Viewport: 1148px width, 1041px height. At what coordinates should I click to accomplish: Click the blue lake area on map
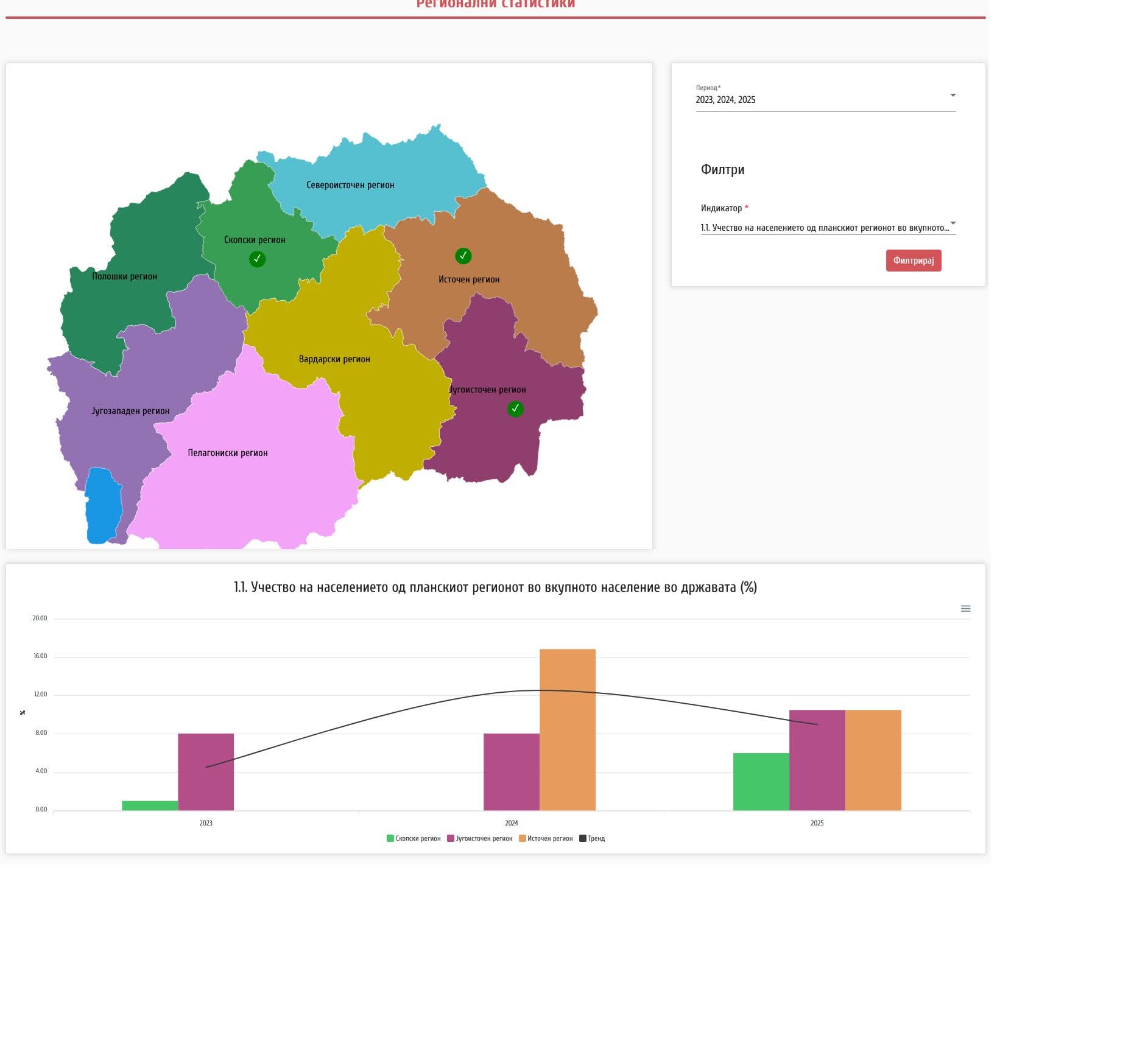[103, 505]
